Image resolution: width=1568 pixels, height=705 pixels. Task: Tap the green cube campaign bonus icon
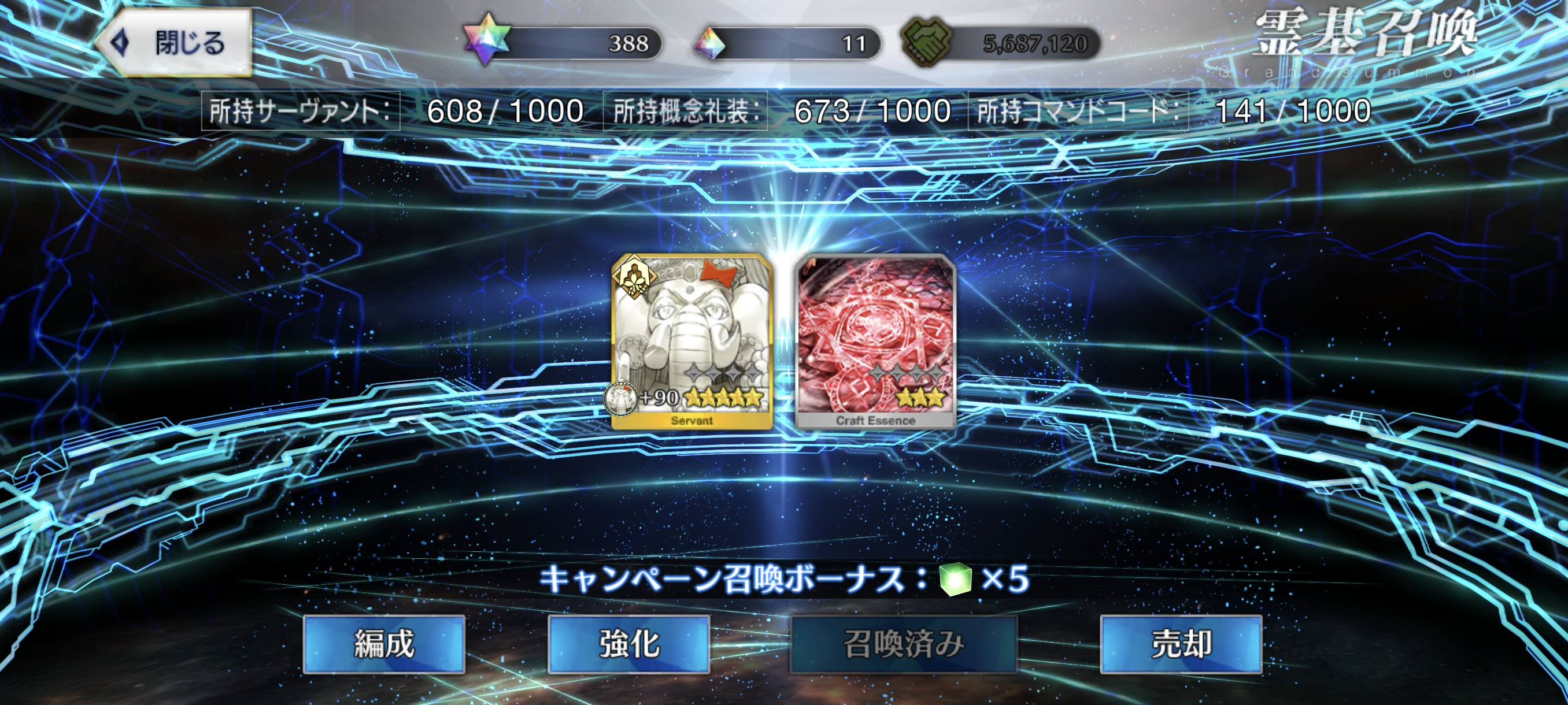click(956, 578)
